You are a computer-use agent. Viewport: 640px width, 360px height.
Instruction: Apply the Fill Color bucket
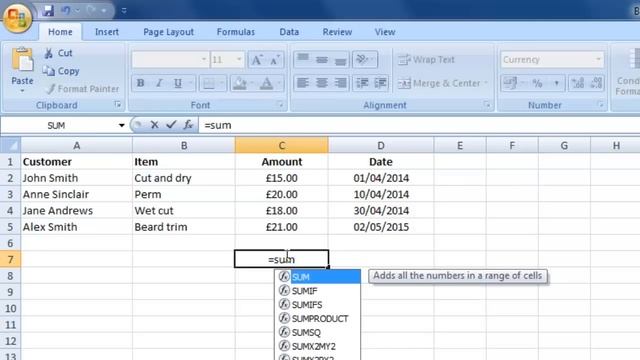coord(240,83)
